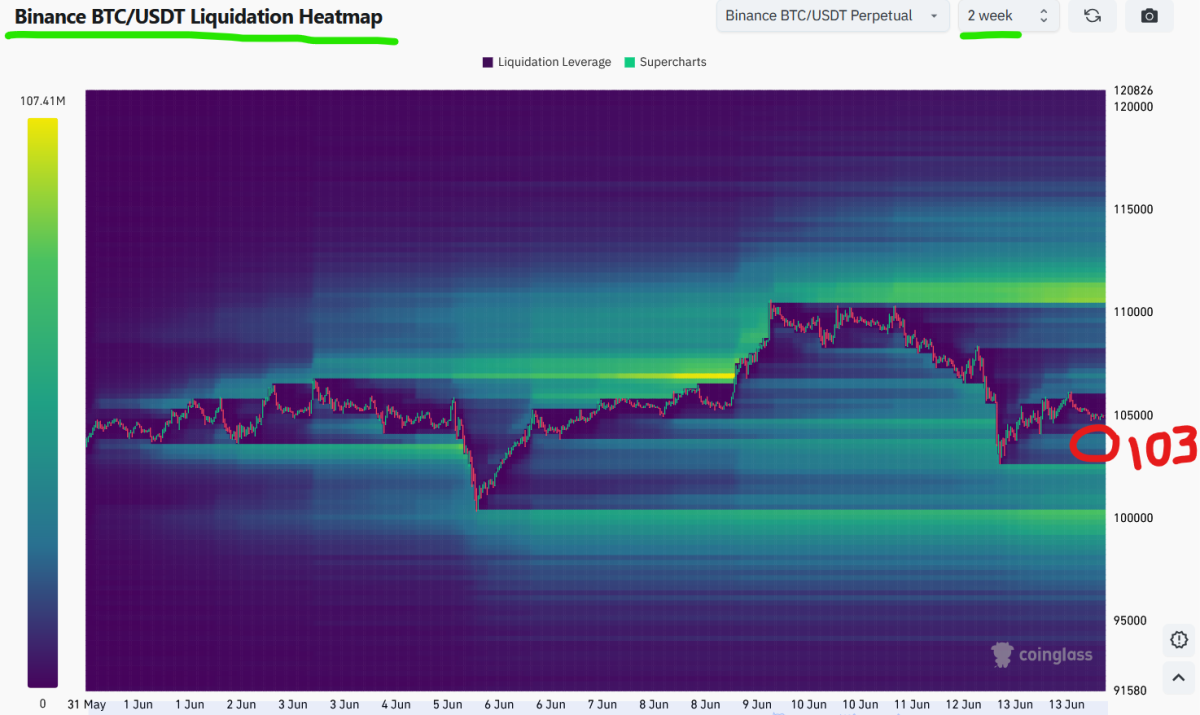
Task: Click the 11 Jun date axis label
Action: click(x=913, y=704)
